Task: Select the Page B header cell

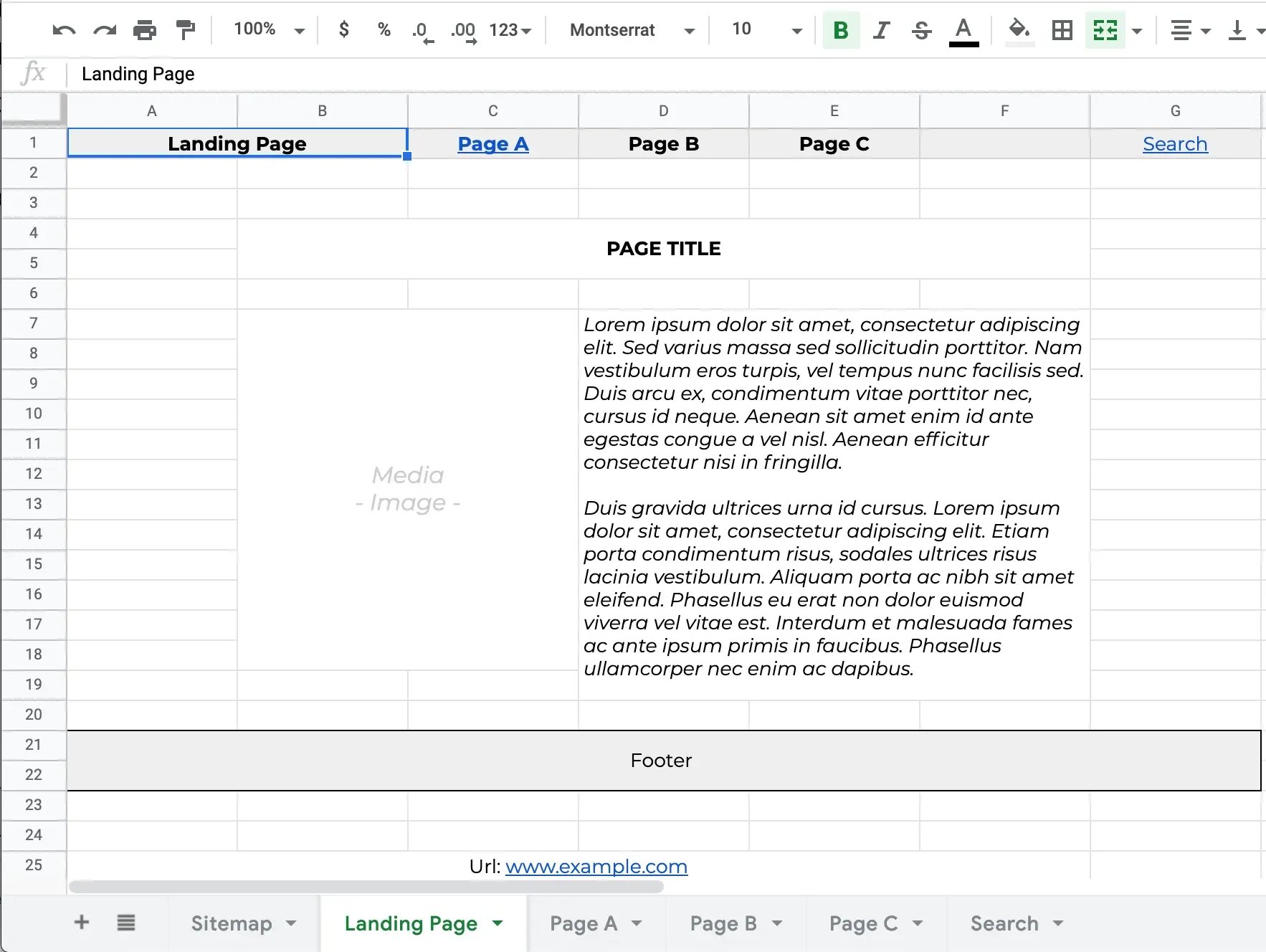Action: [x=664, y=143]
